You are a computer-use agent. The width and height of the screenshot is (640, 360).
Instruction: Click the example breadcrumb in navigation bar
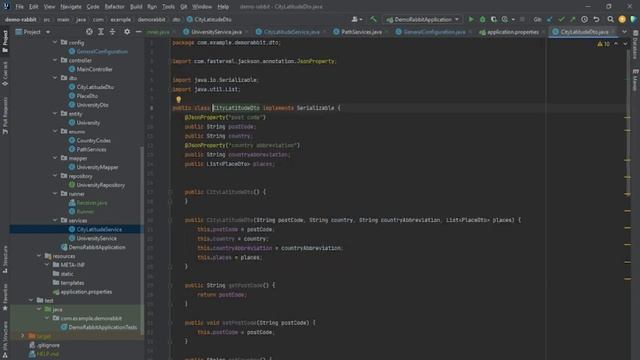tap(120, 19)
